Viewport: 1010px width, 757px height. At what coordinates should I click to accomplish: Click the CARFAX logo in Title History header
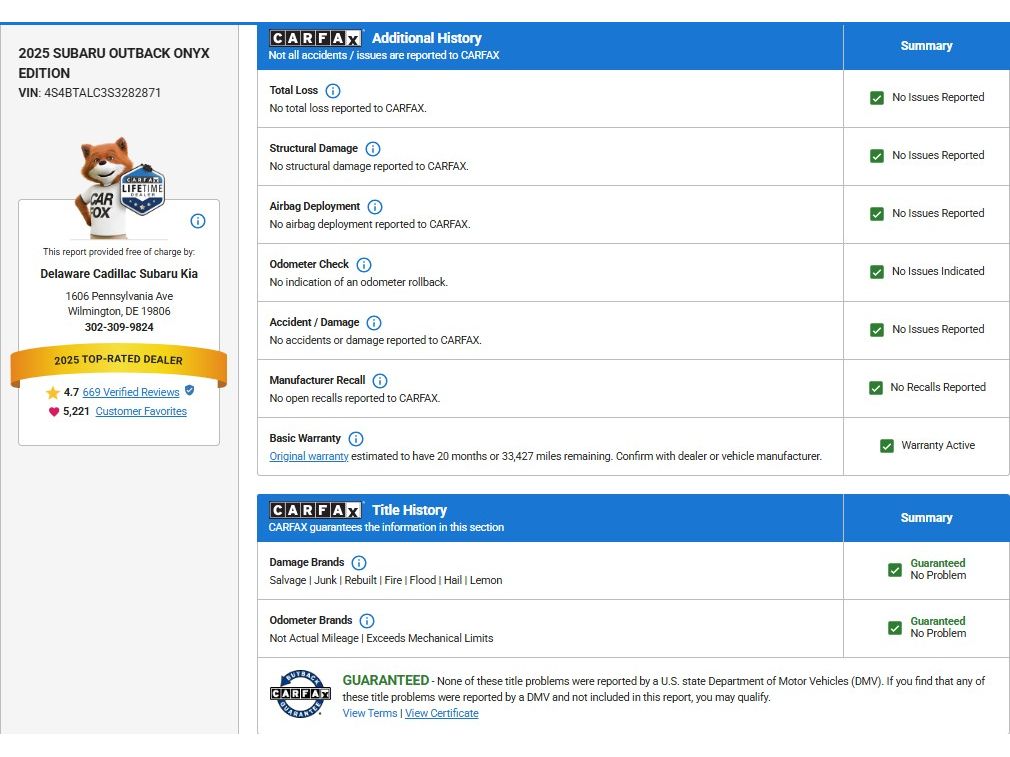click(x=315, y=510)
